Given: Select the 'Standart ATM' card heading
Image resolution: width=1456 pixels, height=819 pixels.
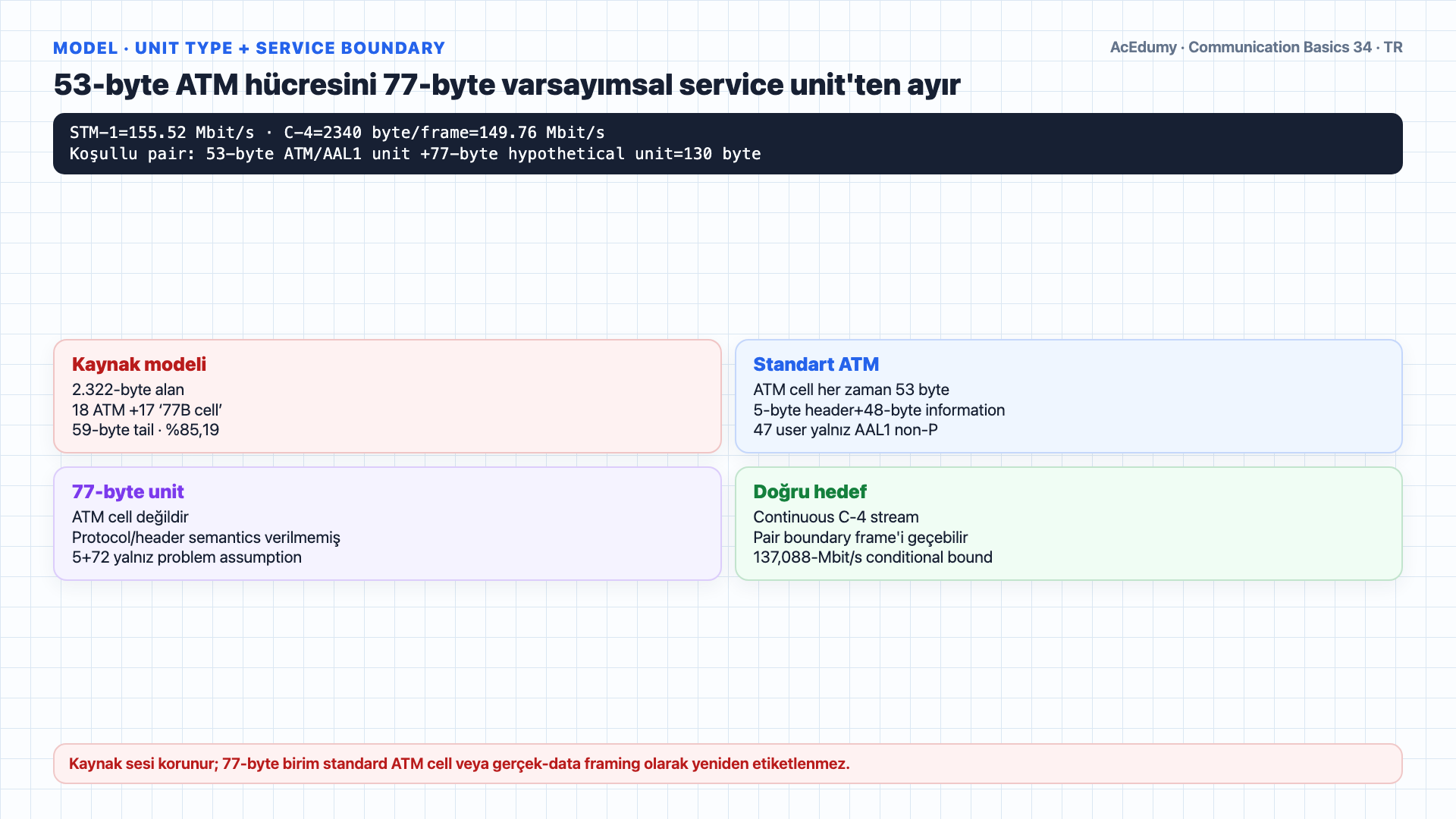Looking at the screenshot, I should [x=815, y=364].
